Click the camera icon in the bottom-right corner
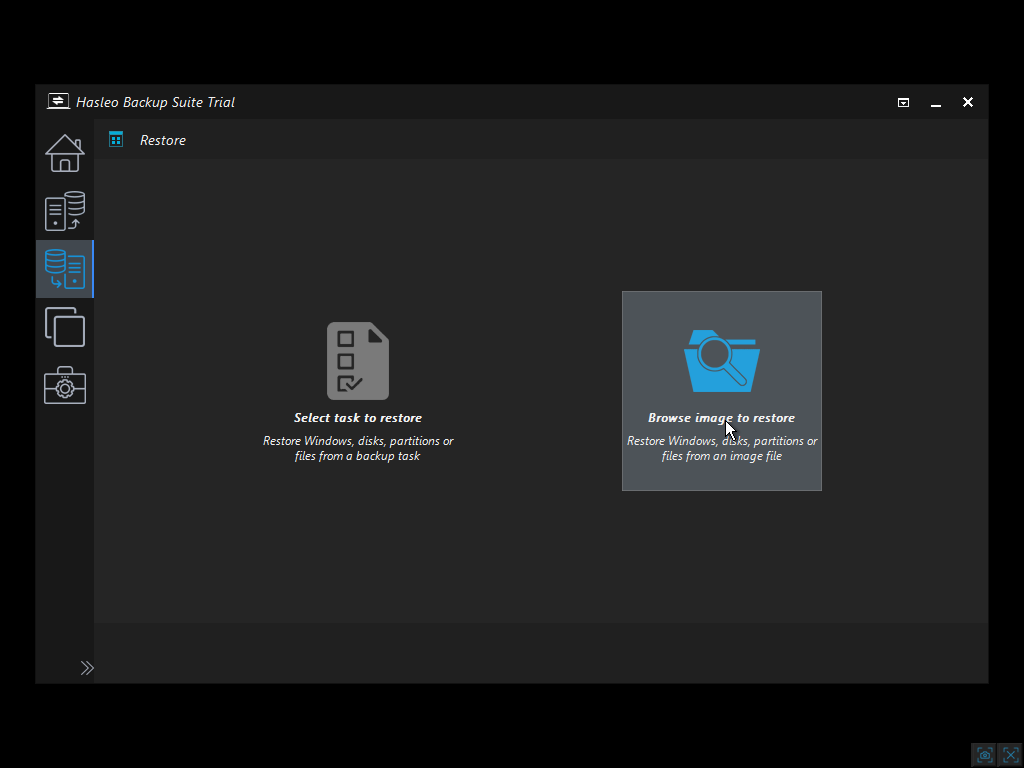 tap(983, 754)
